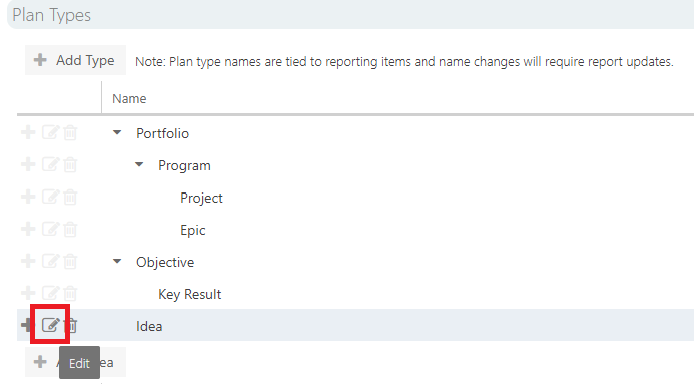Collapse the Program tree node
Viewport: 694px width, 384px height.
click(139, 165)
